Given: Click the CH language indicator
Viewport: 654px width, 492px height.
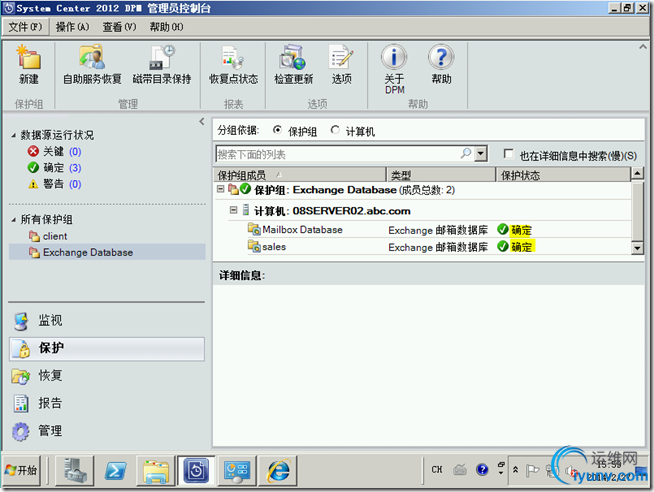Looking at the screenshot, I should point(437,470).
